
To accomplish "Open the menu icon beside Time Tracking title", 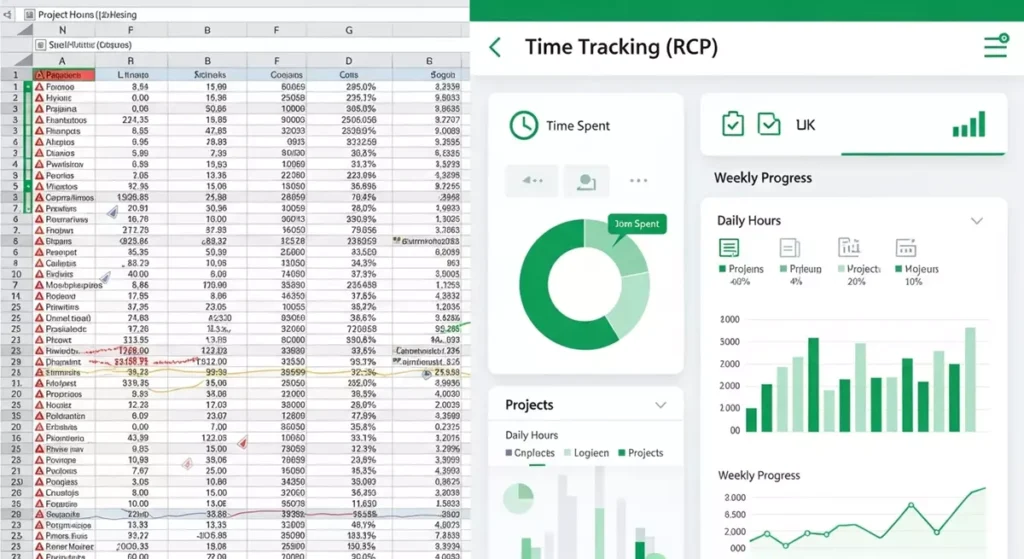I will 996,46.
